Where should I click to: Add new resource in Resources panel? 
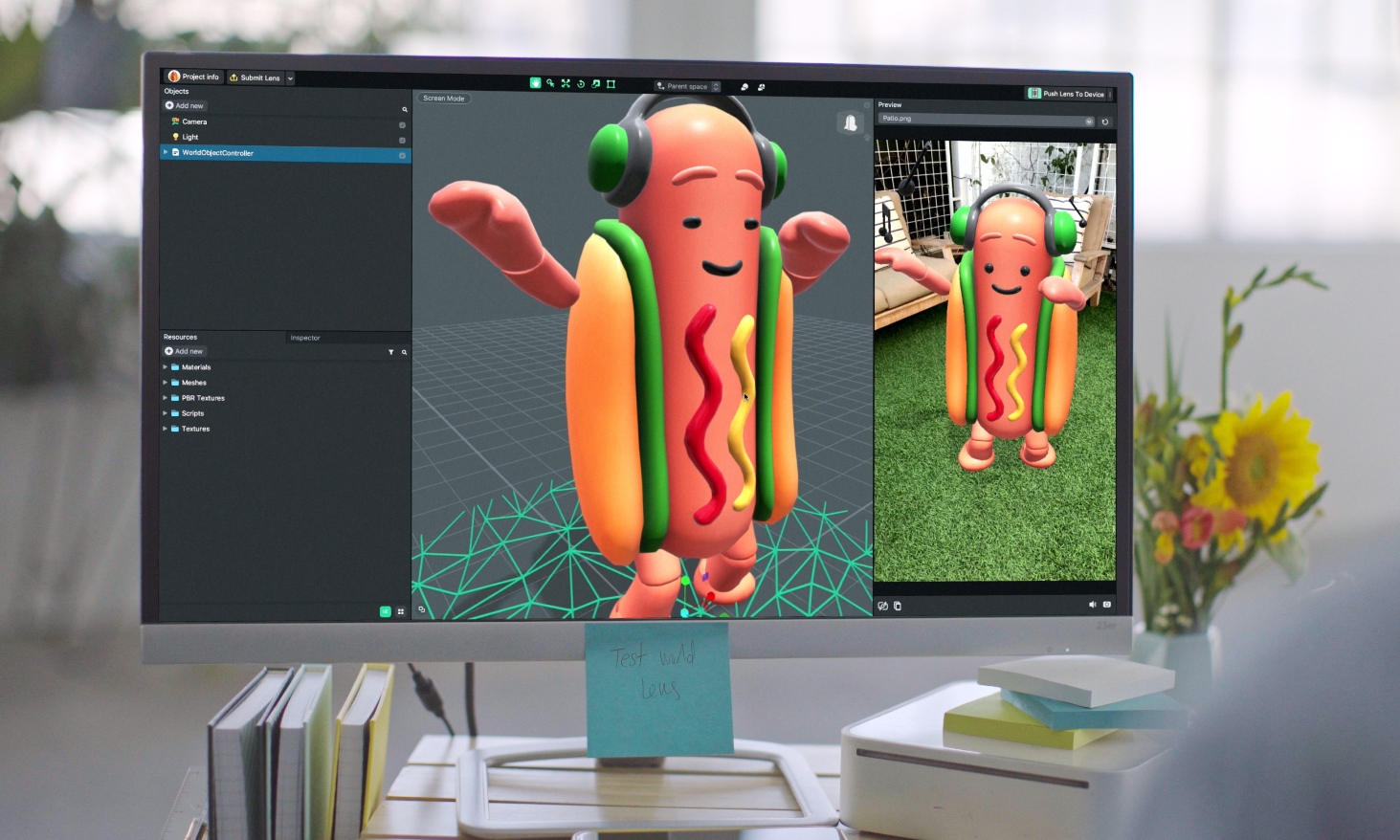184,351
